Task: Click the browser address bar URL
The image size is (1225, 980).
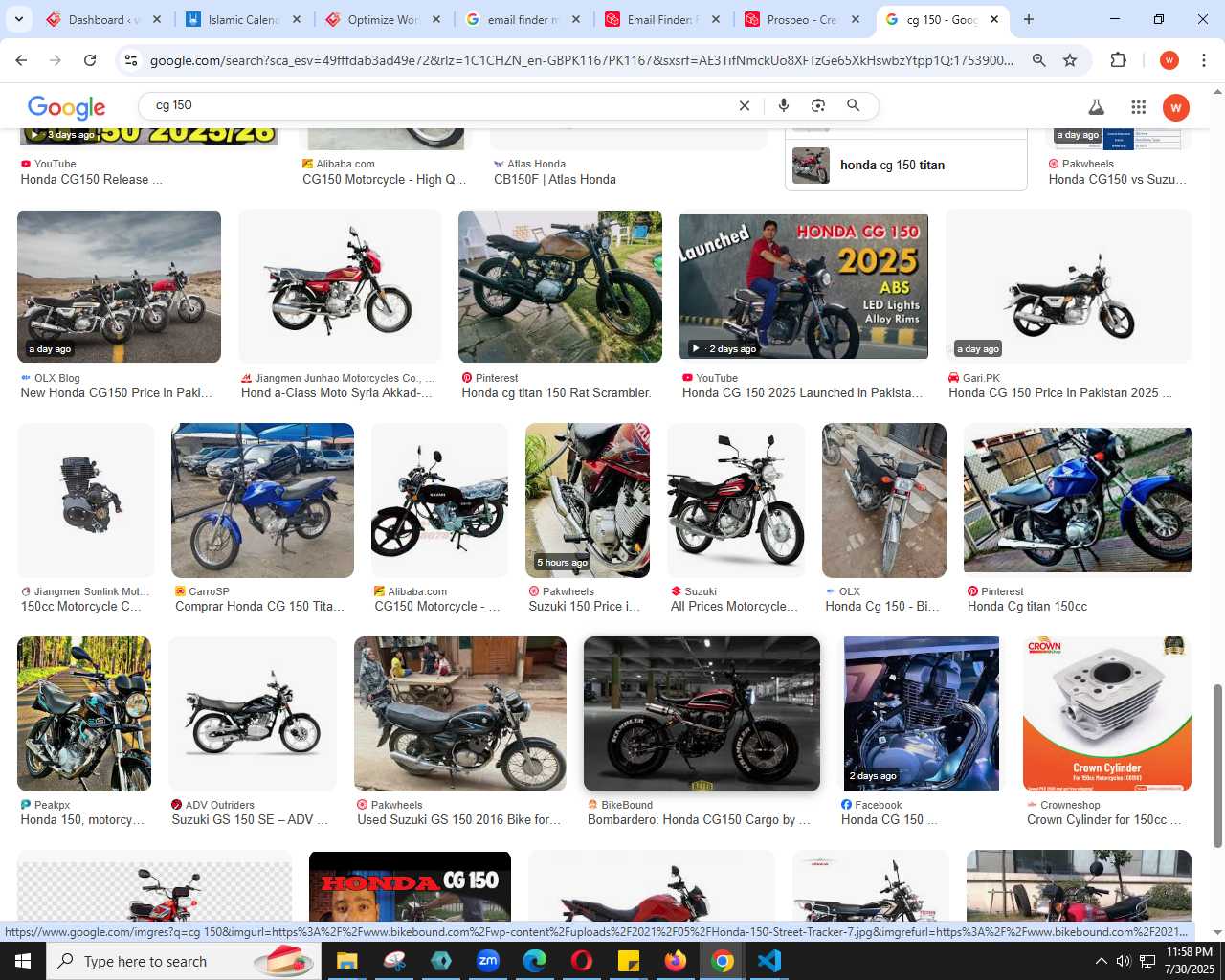Action: click(582, 60)
